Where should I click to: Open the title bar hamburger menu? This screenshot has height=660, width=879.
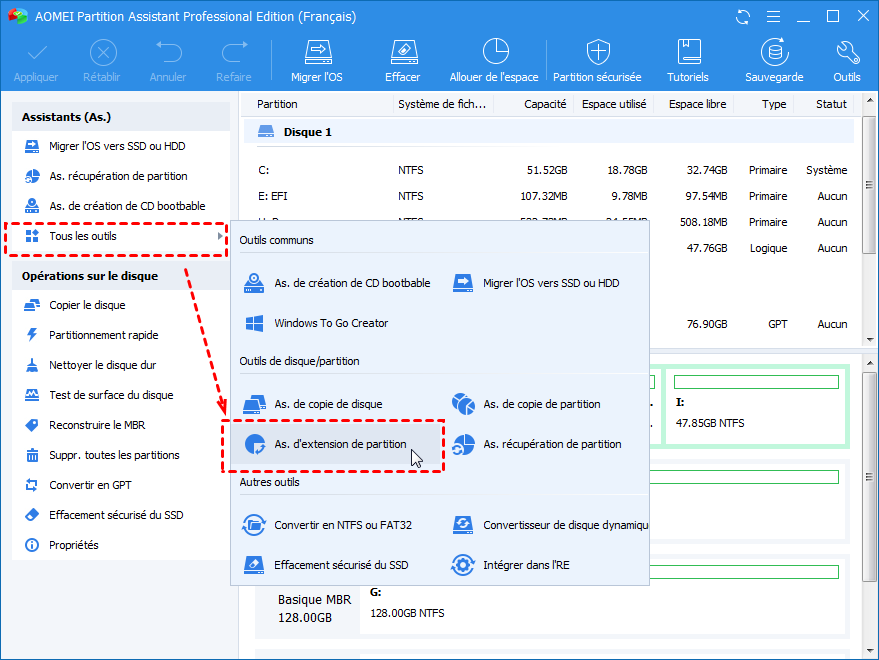772,17
